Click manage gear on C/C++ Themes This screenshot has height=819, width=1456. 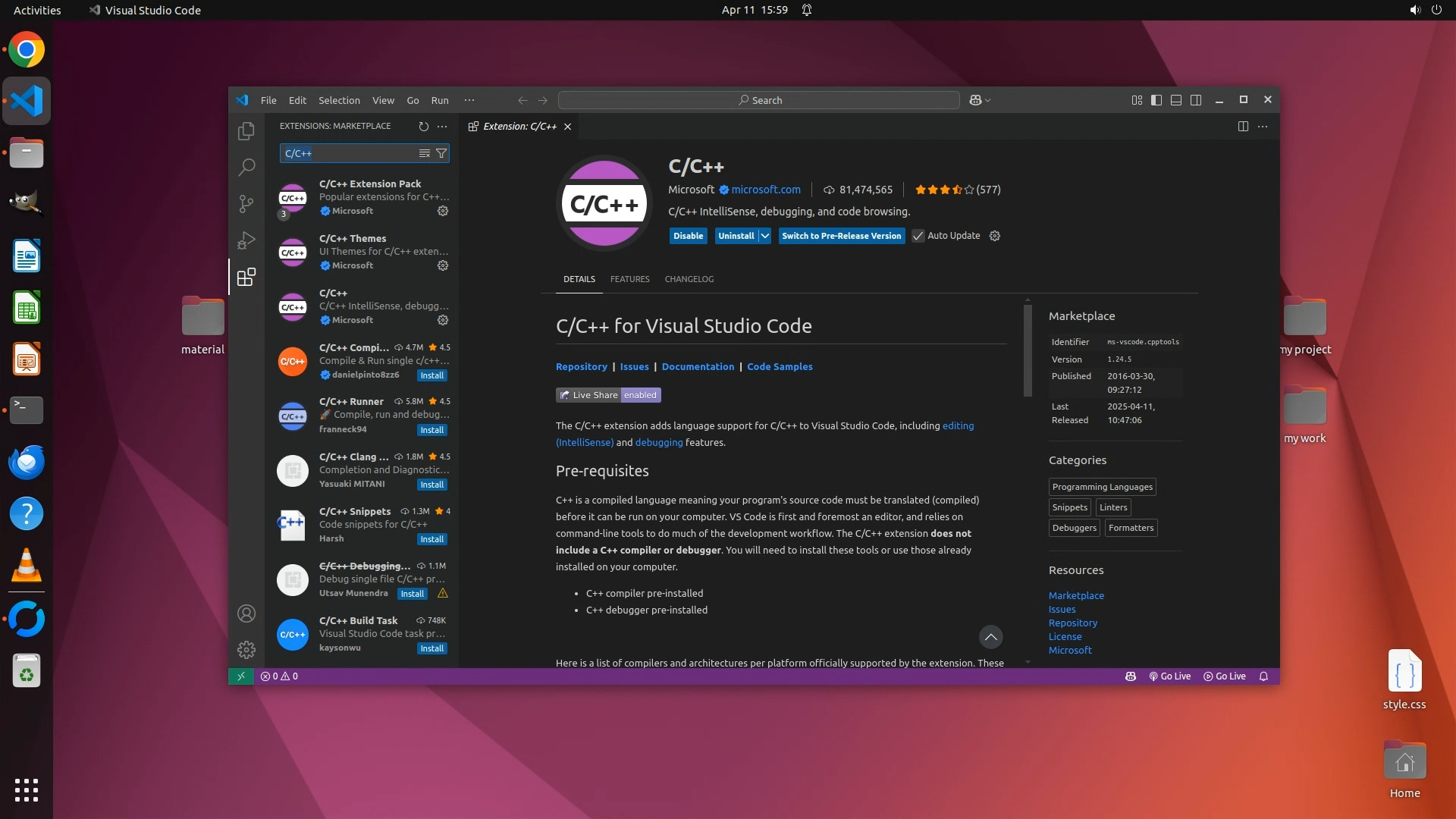(443, 265)
